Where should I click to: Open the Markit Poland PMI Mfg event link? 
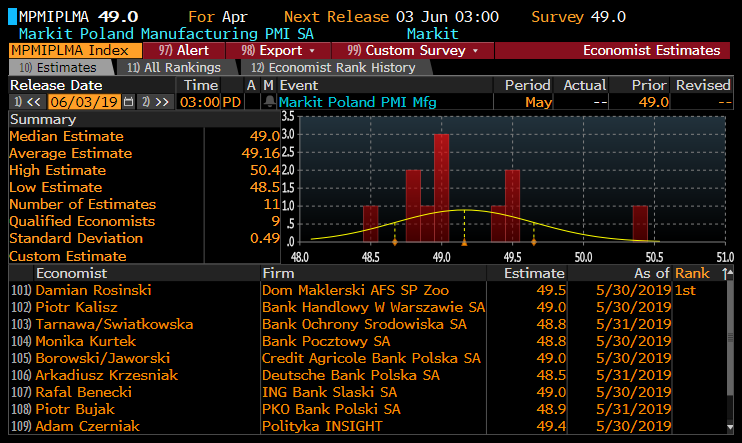357,102
